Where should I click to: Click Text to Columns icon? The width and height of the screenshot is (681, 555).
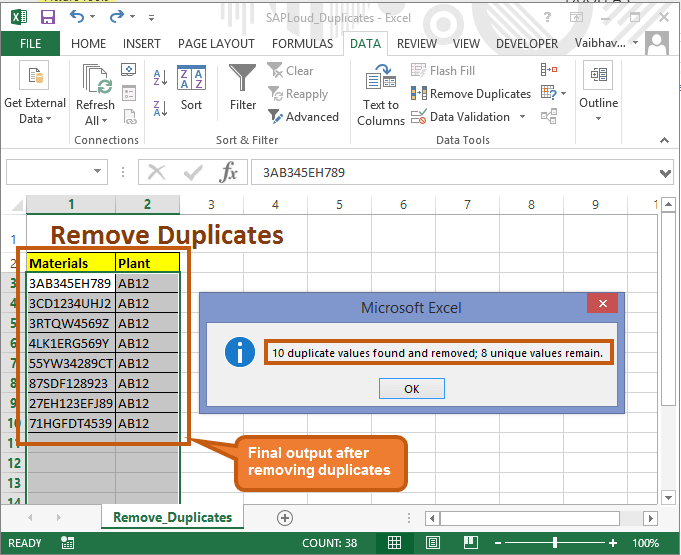click(381, 94)
